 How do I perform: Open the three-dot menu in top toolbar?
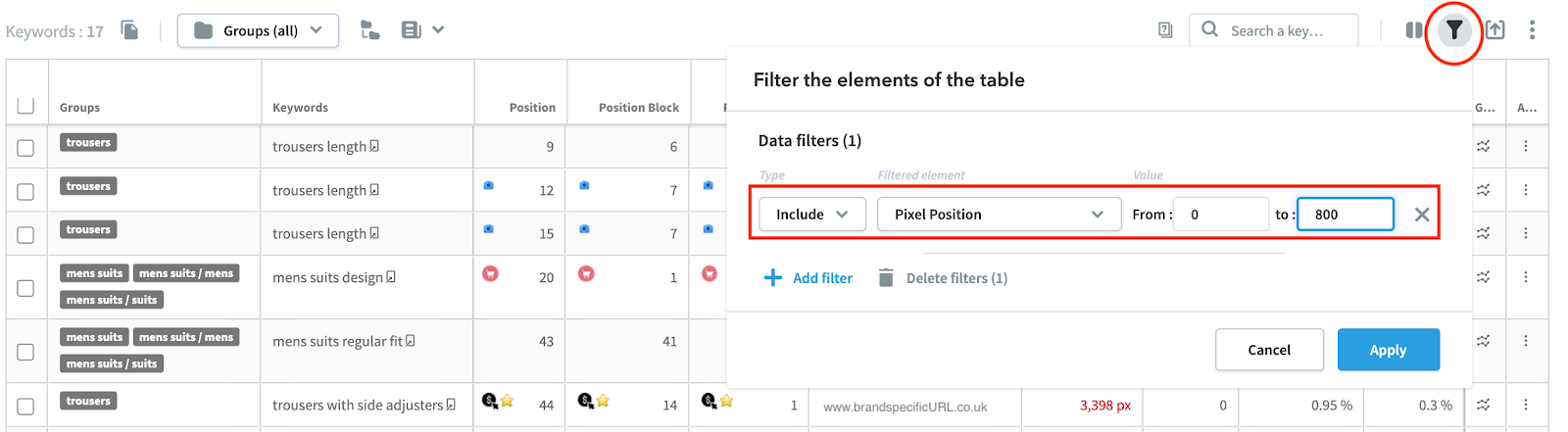click(1532, 30)
